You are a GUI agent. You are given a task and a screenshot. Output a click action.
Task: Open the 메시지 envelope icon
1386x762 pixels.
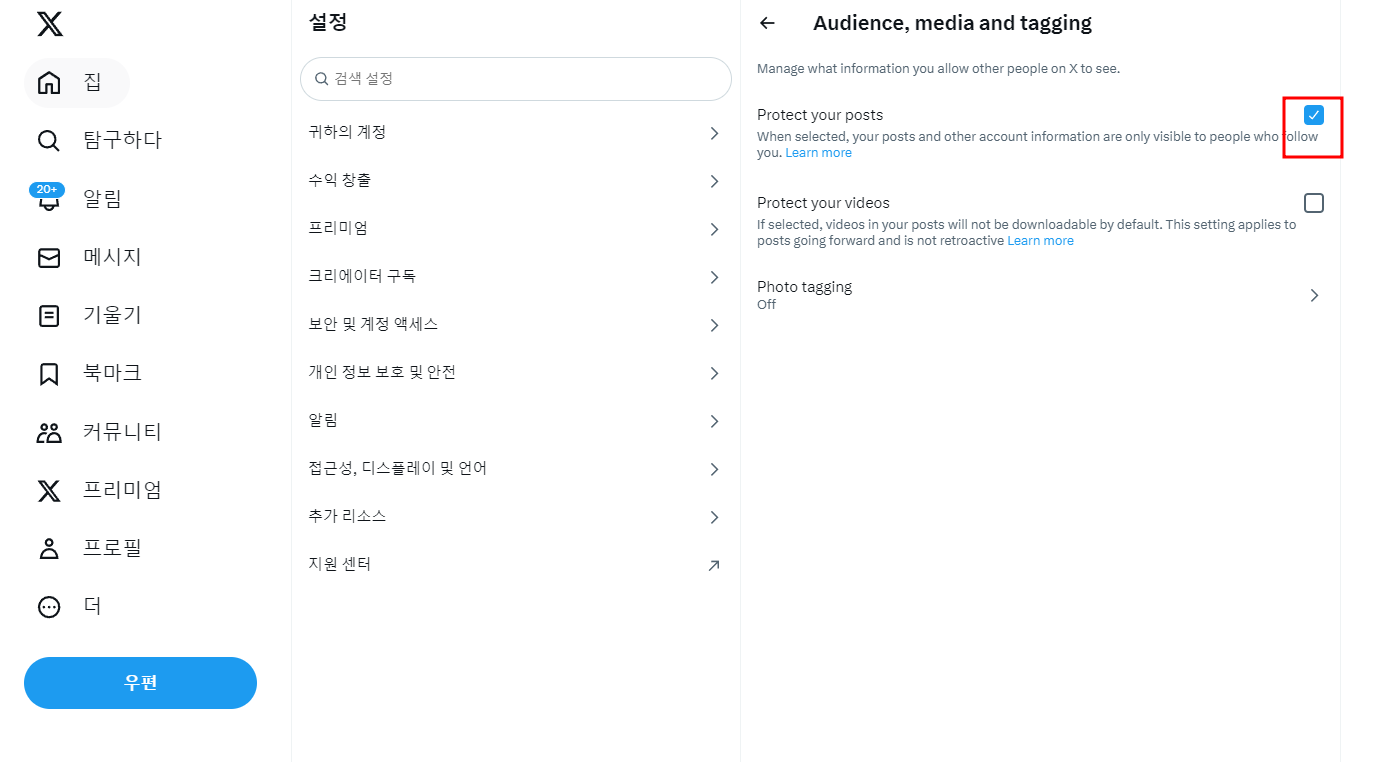(48, 257)
